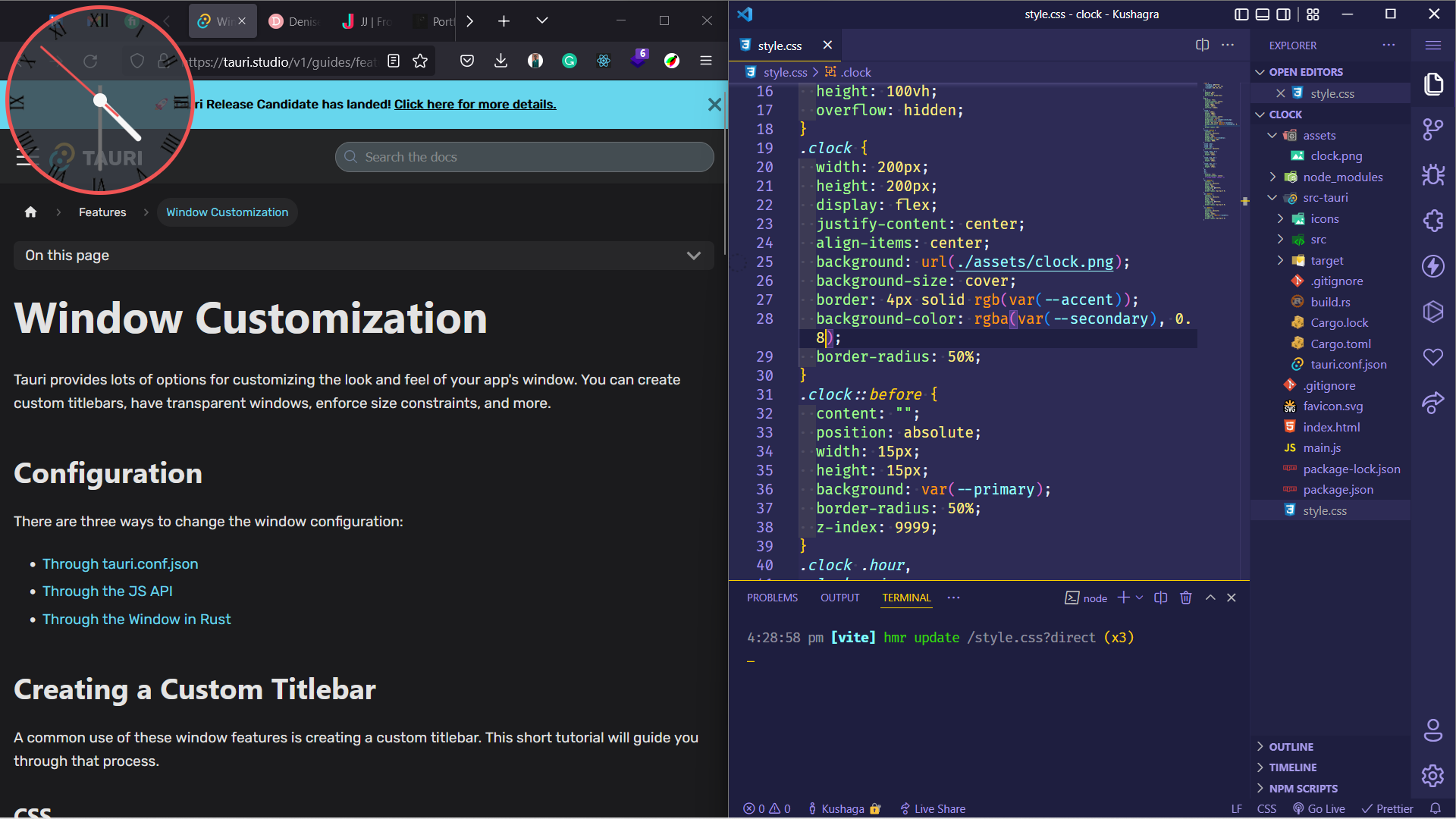Open Firefox downloads arrow icon

tap(500, 61)
